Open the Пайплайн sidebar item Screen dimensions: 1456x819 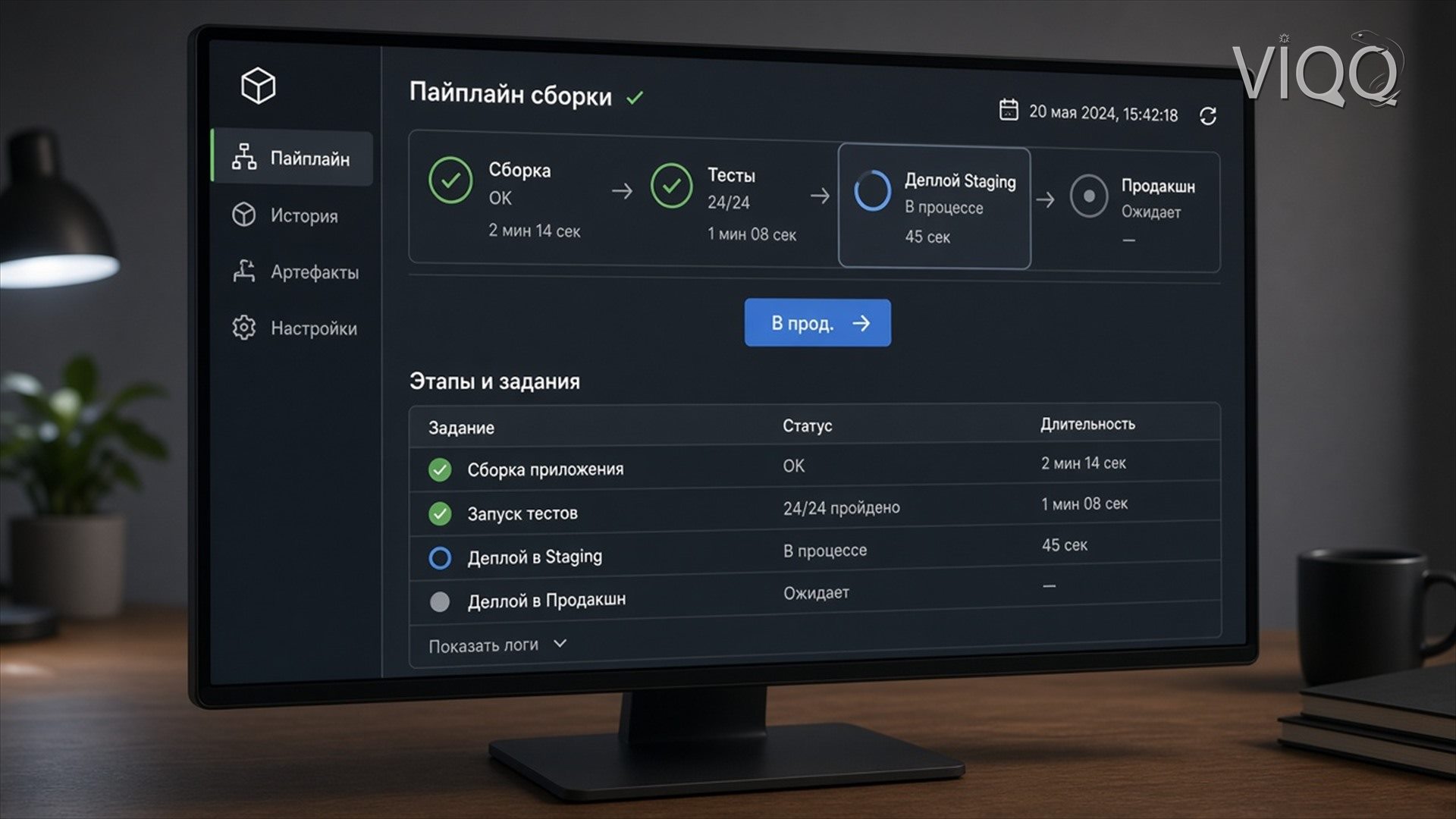[x=293, y=158]
